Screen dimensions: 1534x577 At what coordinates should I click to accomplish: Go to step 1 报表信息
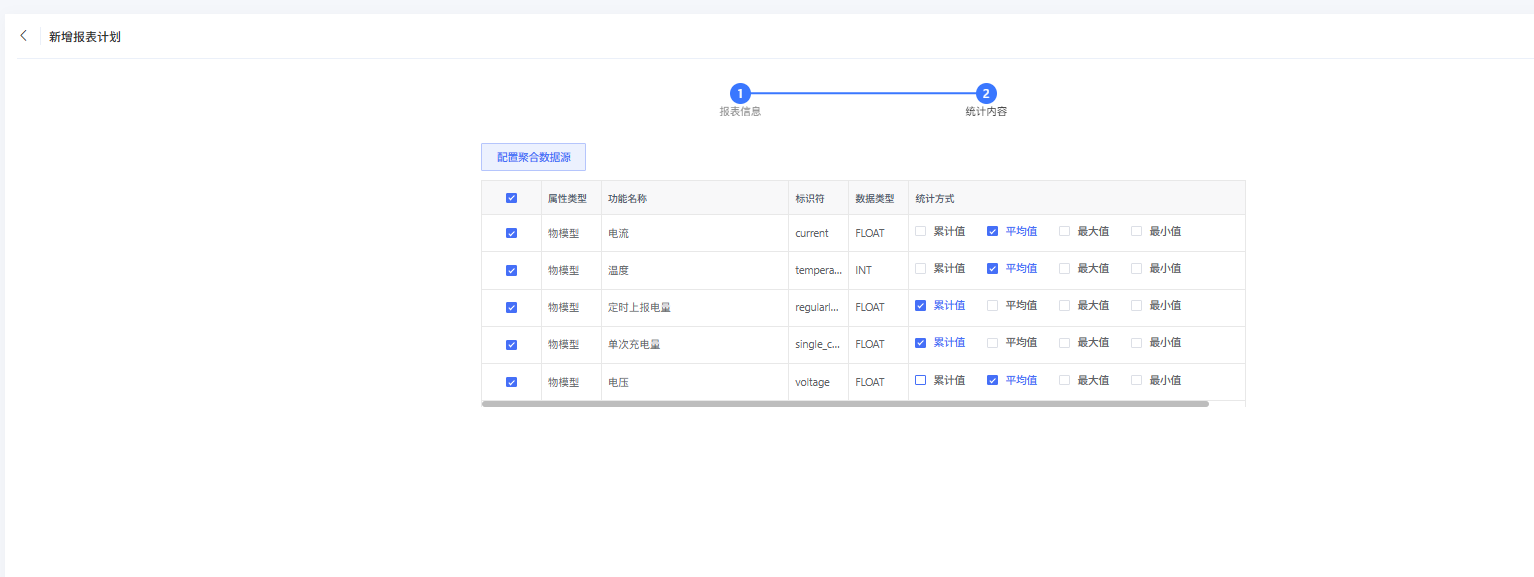point(740,94)
